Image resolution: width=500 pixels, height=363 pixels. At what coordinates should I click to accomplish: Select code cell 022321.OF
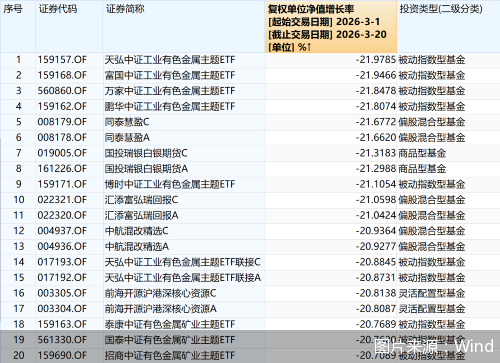coord(62,200)
